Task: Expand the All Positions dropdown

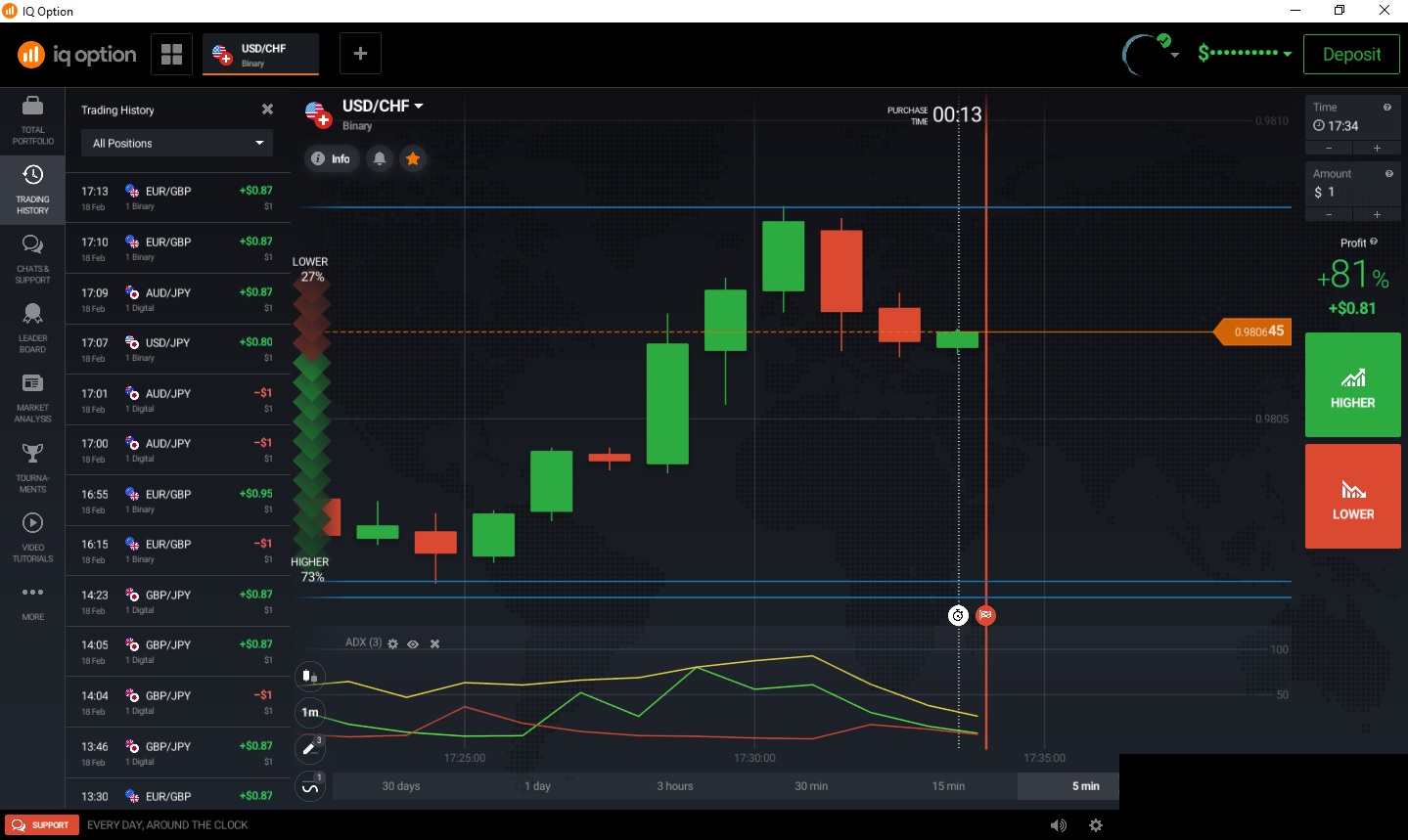Action: tap(177, 143)
